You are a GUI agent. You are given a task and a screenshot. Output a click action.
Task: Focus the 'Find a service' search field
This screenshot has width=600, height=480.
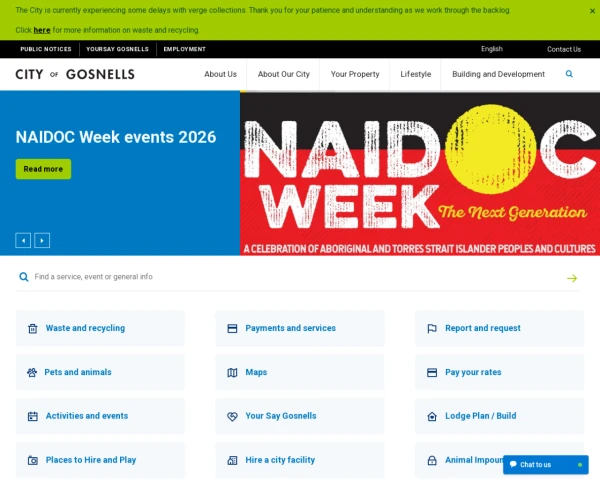pos(298,277)
